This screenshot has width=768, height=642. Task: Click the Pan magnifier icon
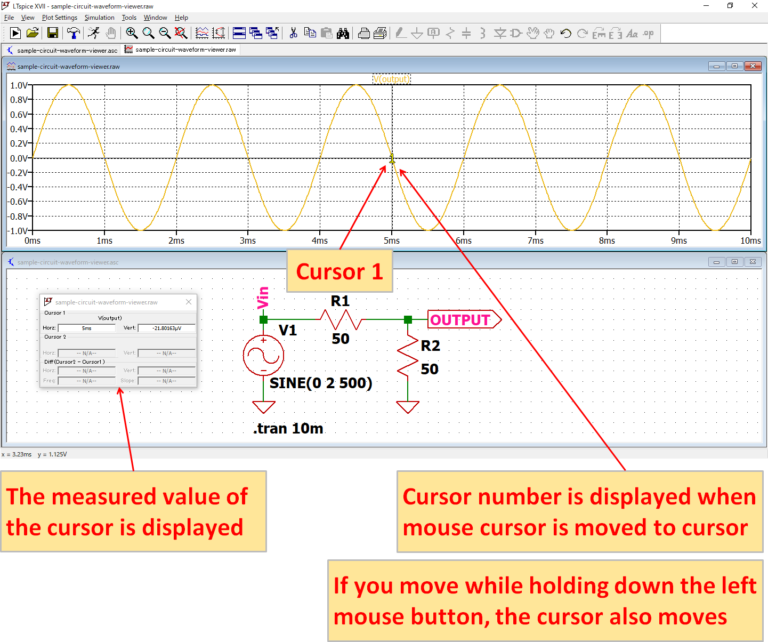point(148,33)
